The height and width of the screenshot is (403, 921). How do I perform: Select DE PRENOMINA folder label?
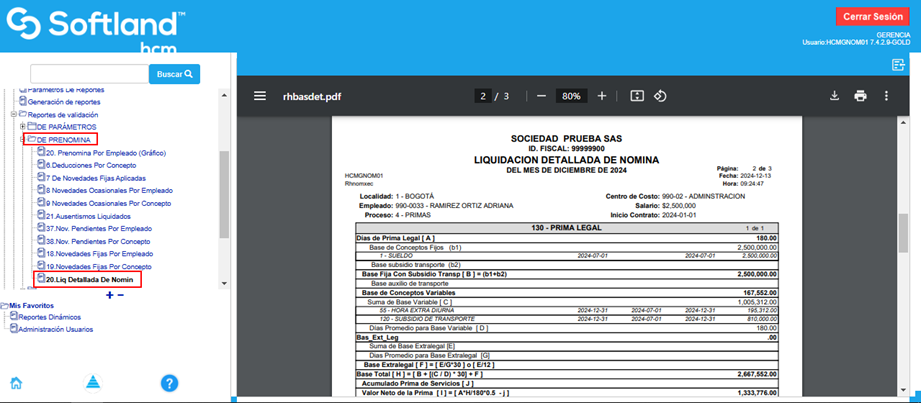click(x=63, y=140)
